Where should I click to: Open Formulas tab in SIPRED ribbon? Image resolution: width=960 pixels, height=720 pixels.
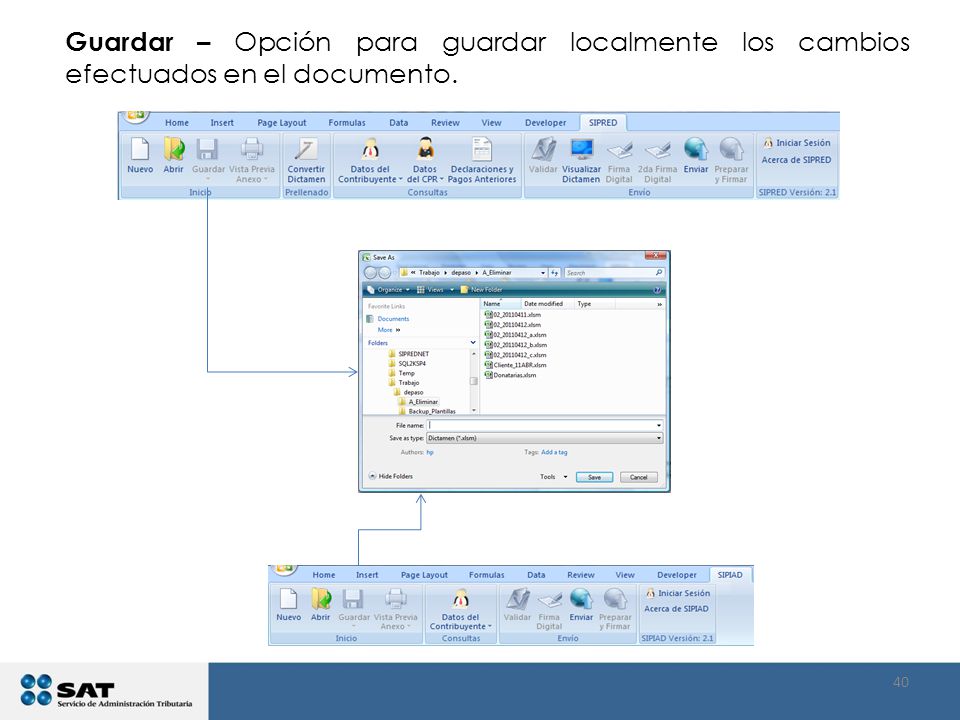[347, 122]
